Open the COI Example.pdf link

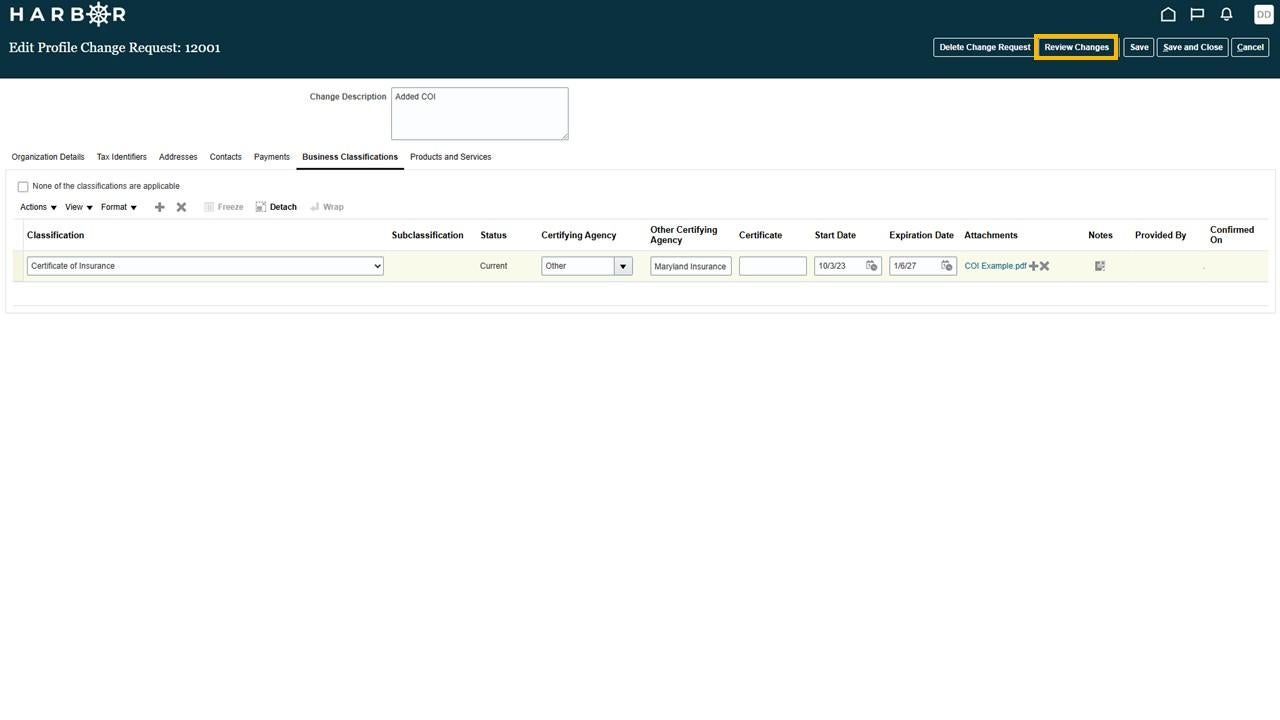995,266
